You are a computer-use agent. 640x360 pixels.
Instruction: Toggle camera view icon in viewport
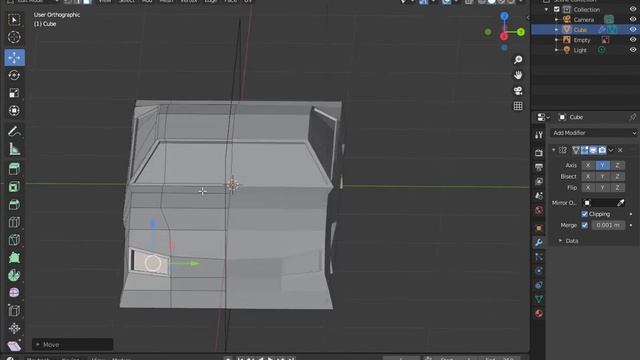[x=518, y=91]
